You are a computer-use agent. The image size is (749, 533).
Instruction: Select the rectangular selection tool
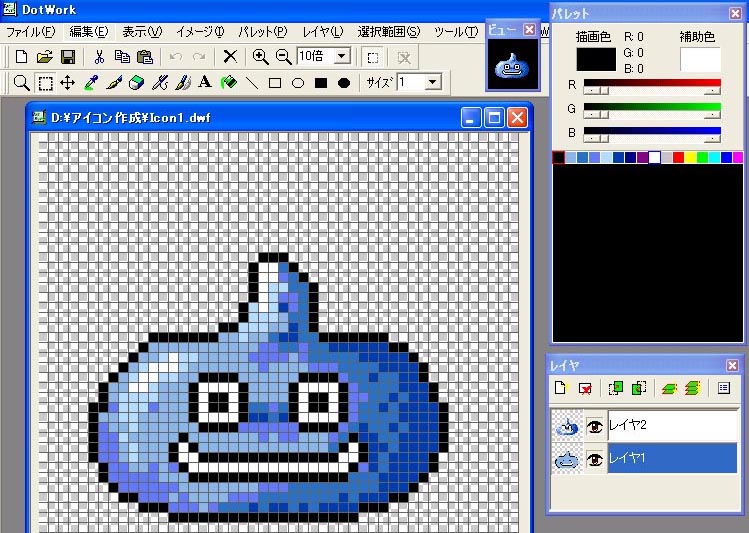point(45,83)
